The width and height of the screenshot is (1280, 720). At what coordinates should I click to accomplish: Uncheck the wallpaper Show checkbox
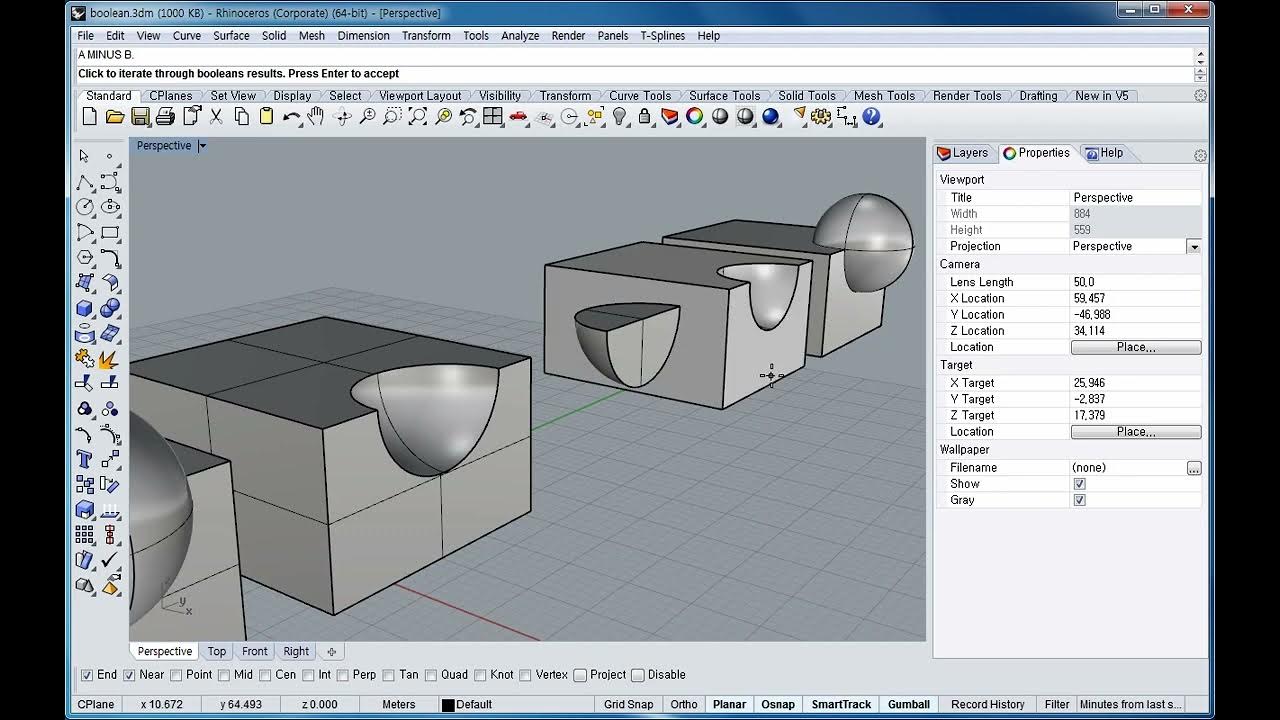(x=1079, y=484)
